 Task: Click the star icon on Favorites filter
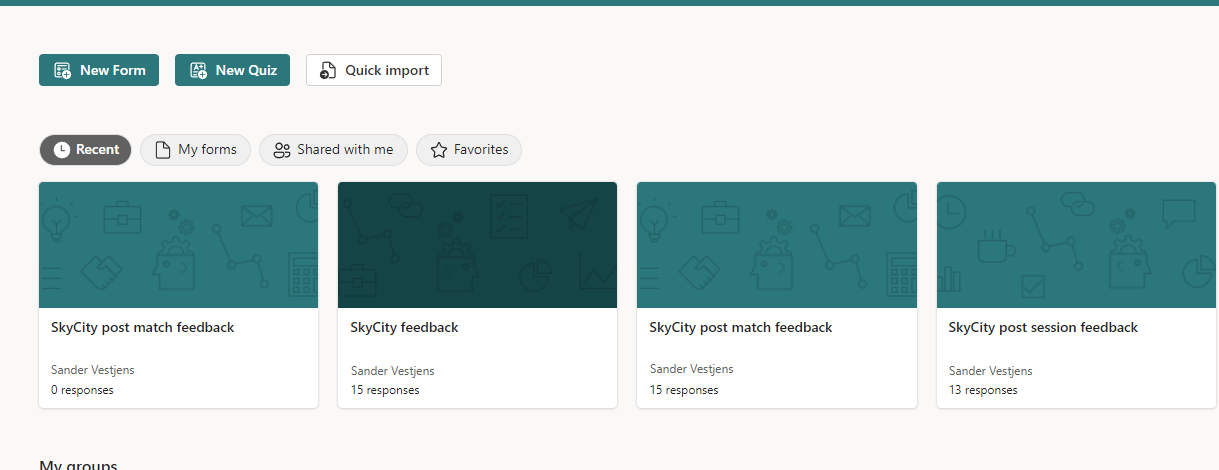438,150
